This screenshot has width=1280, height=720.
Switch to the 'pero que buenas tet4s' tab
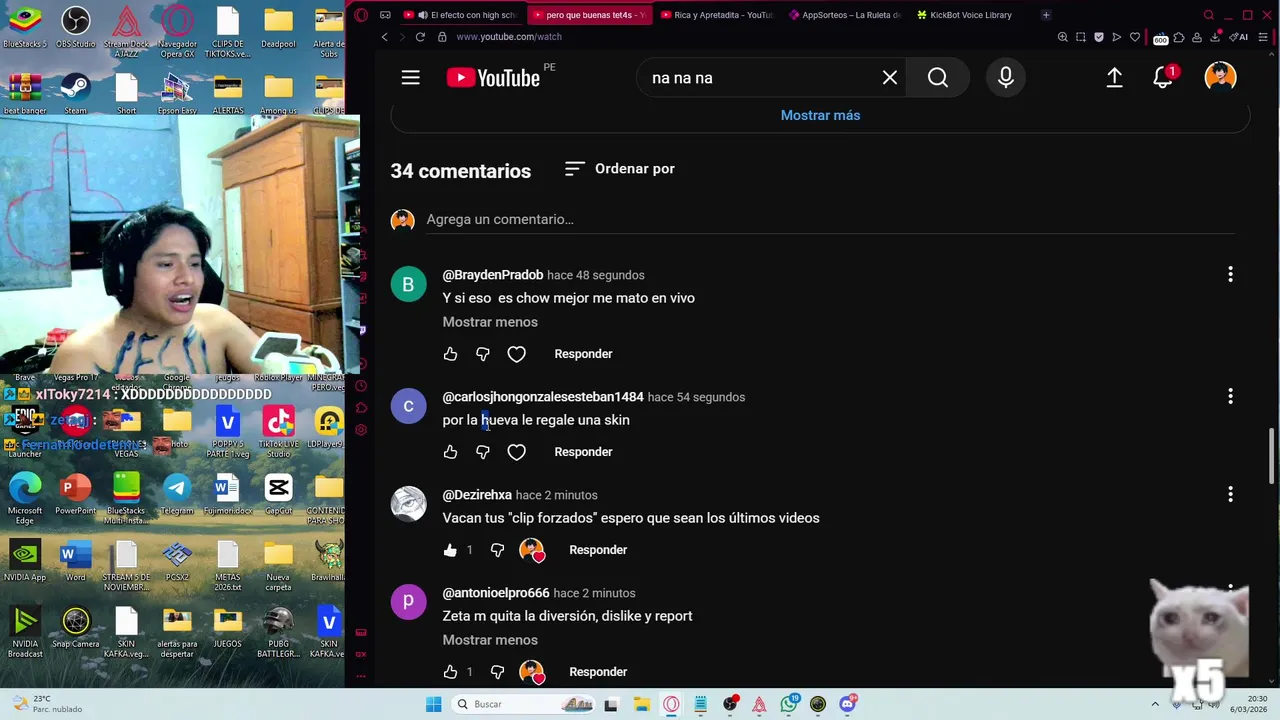click(x=592, y=15)
